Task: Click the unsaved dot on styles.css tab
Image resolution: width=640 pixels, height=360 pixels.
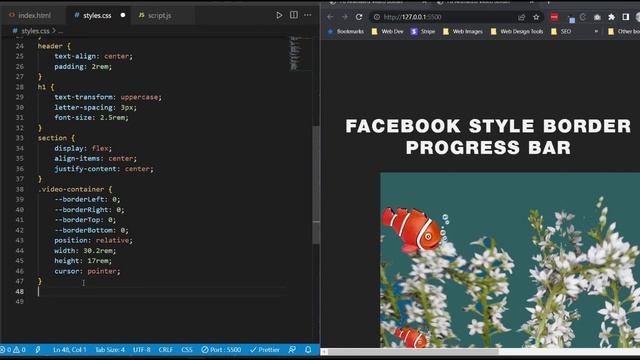Action: click(122, 15)
